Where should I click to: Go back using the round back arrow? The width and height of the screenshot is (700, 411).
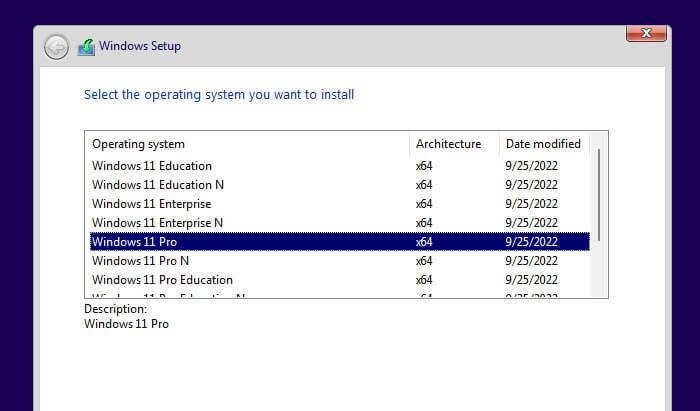click(x=56, y=47)
